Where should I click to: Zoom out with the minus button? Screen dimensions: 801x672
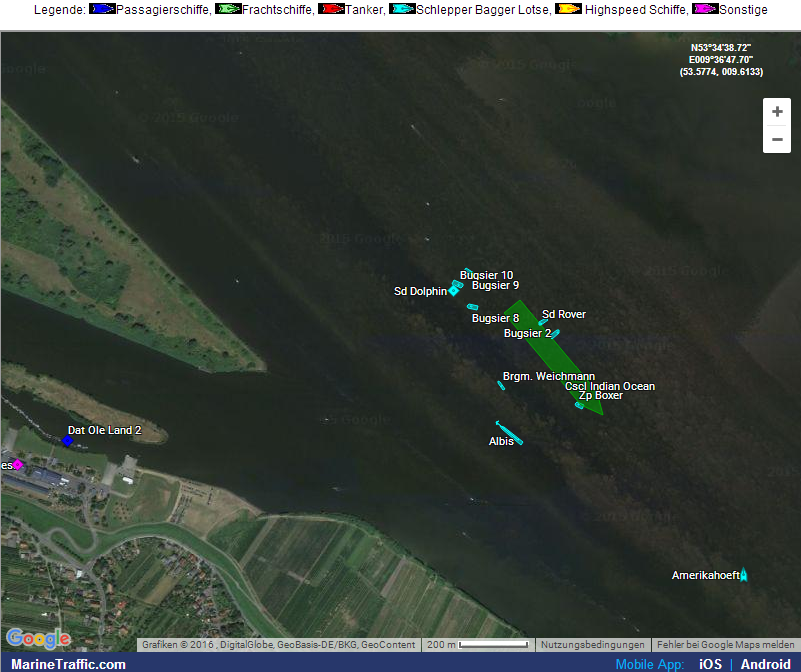(x=777, y=139)
